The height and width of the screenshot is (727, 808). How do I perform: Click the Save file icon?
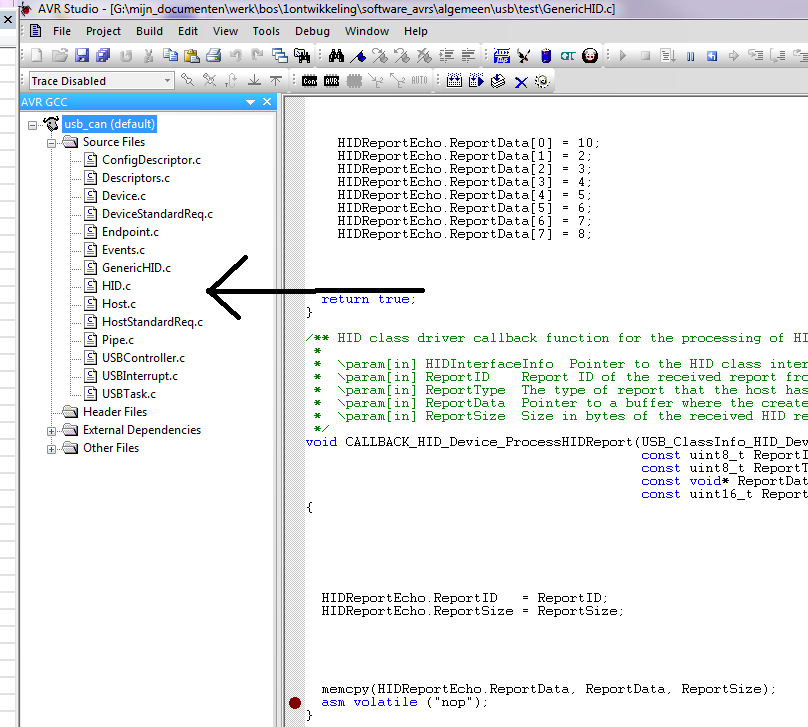tap(82, 56)
